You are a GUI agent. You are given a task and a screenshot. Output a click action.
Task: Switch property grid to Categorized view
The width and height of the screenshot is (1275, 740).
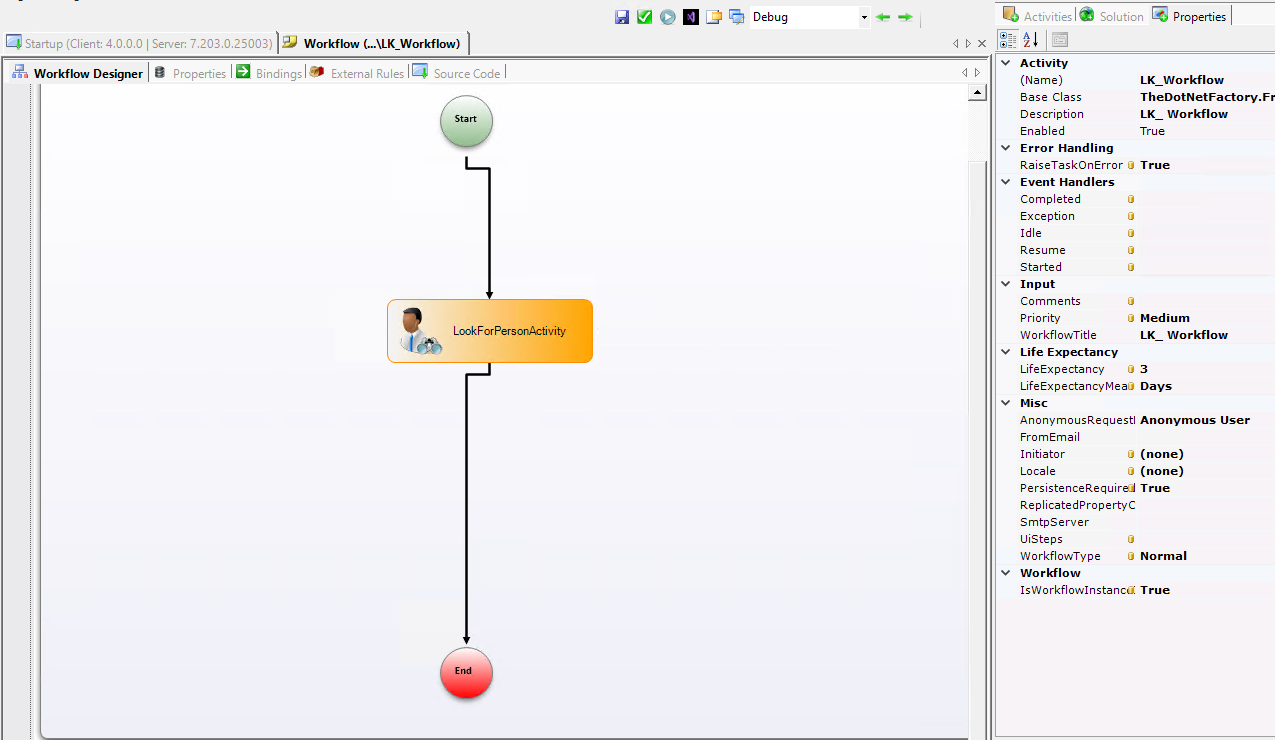click(1008, 40)
